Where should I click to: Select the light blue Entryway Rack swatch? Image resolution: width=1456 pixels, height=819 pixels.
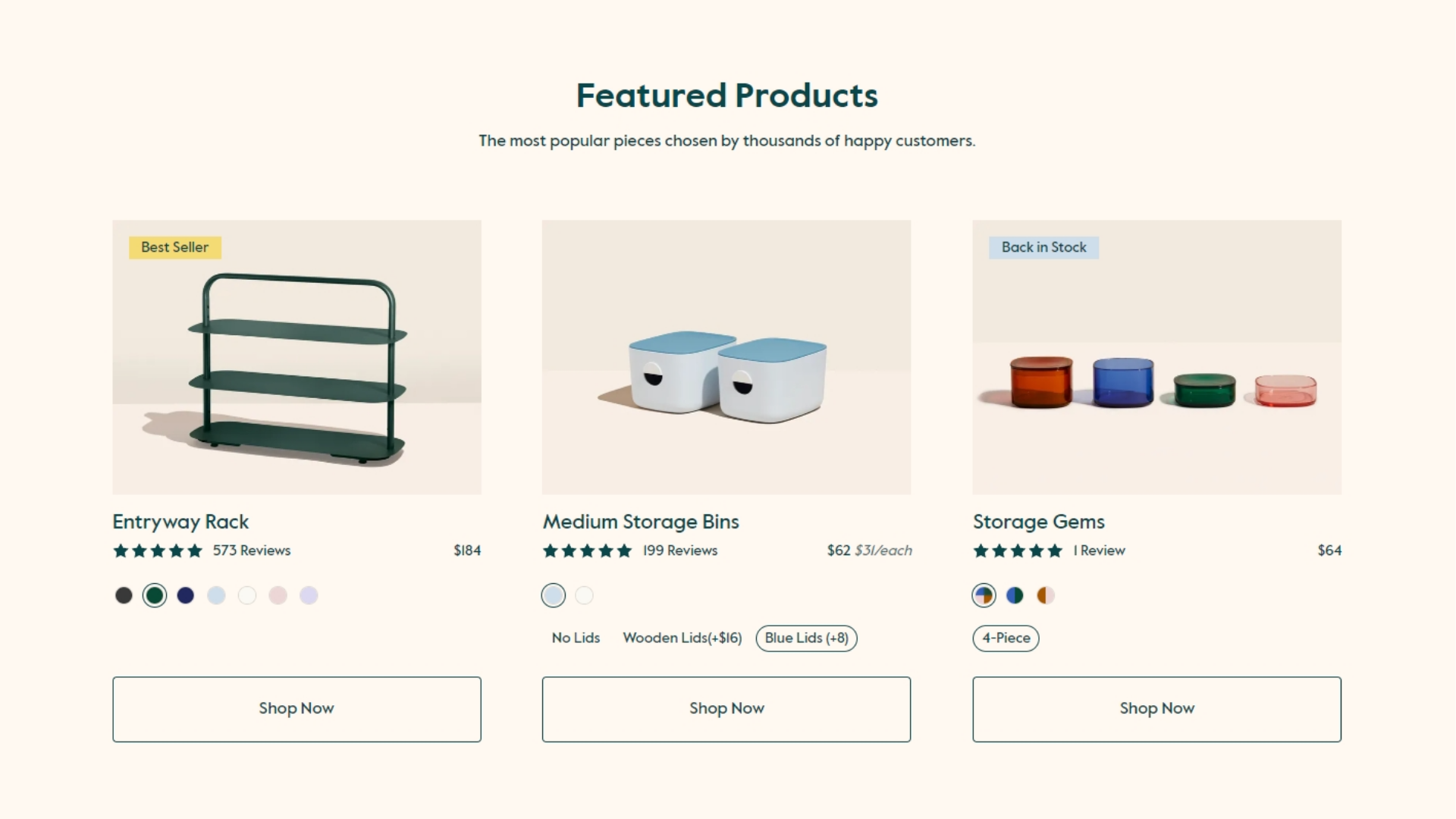216,596
